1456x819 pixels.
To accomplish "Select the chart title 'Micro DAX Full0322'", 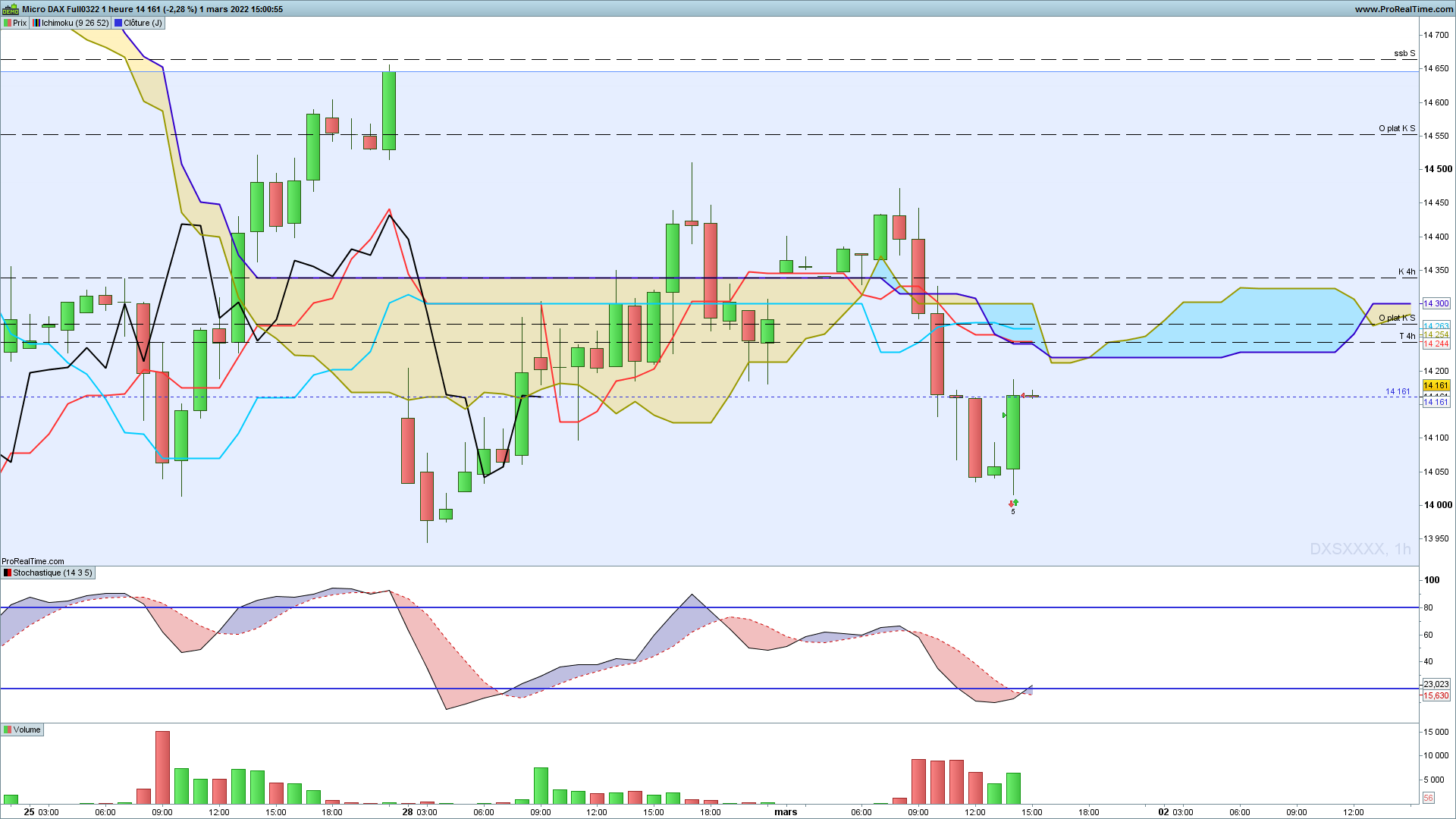I will pyautogui.click(x=61, y=9).
